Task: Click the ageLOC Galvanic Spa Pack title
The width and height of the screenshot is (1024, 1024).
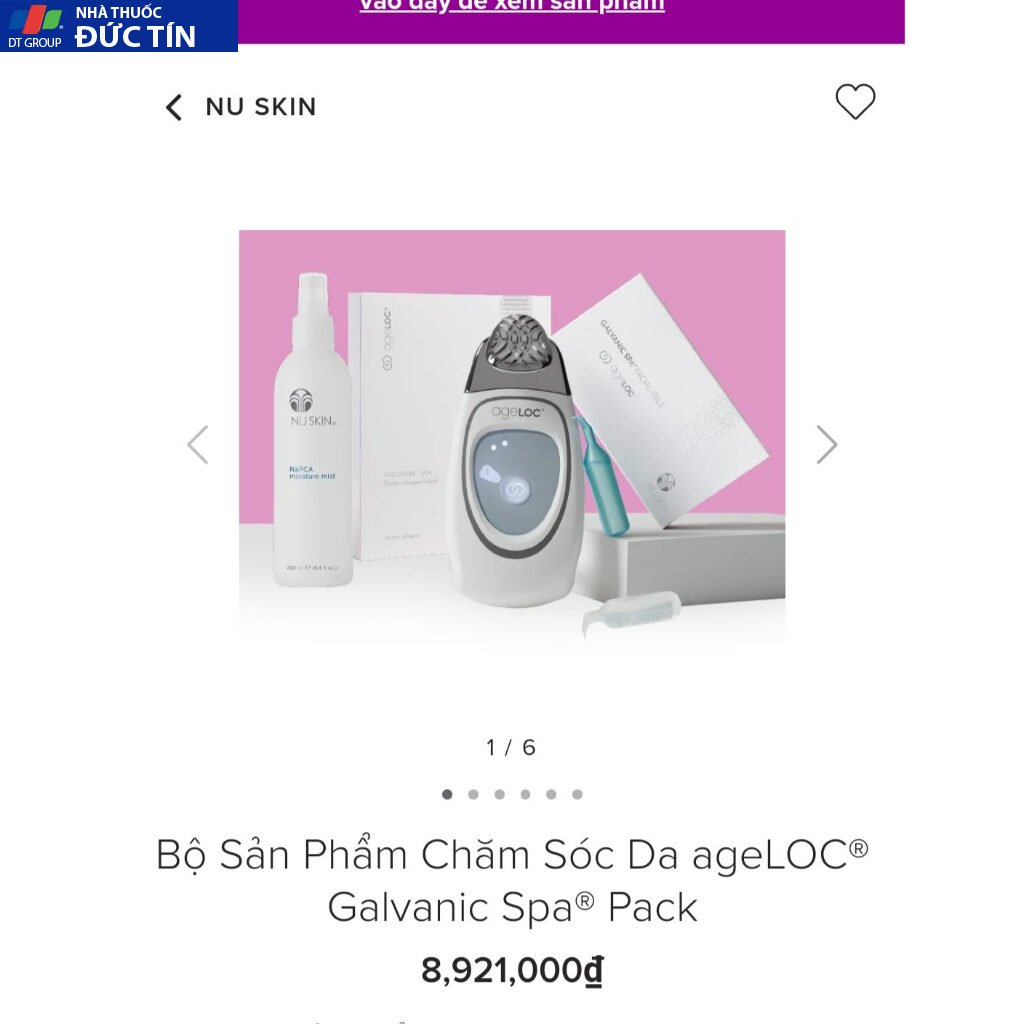Action: tap(512, 881)
